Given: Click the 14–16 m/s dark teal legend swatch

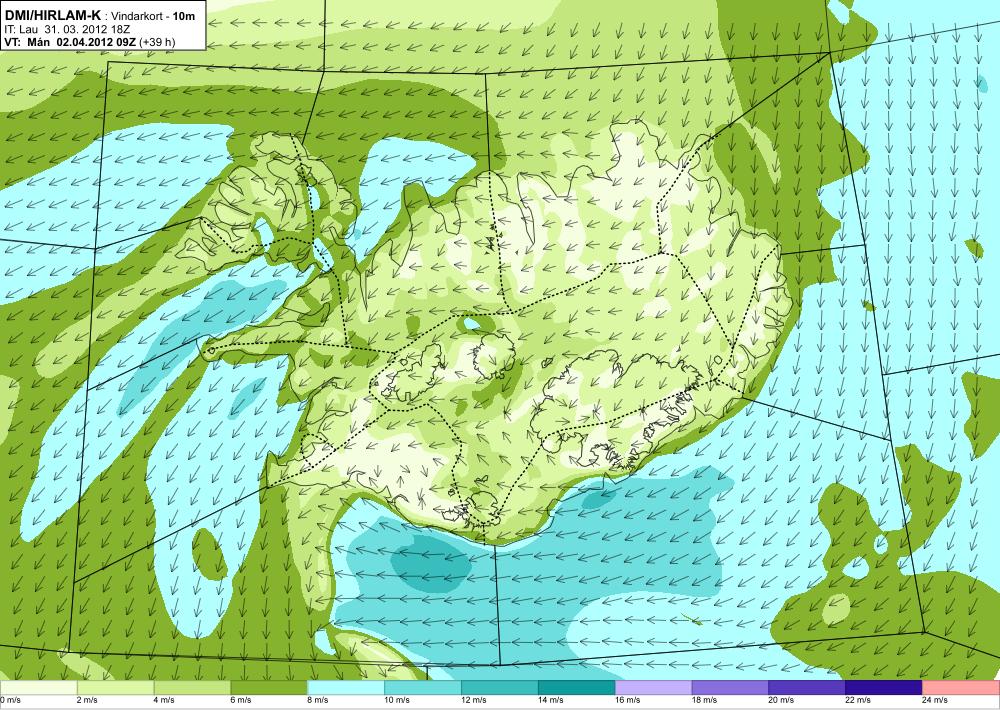Looking at the screenshot, I should 577,688.
